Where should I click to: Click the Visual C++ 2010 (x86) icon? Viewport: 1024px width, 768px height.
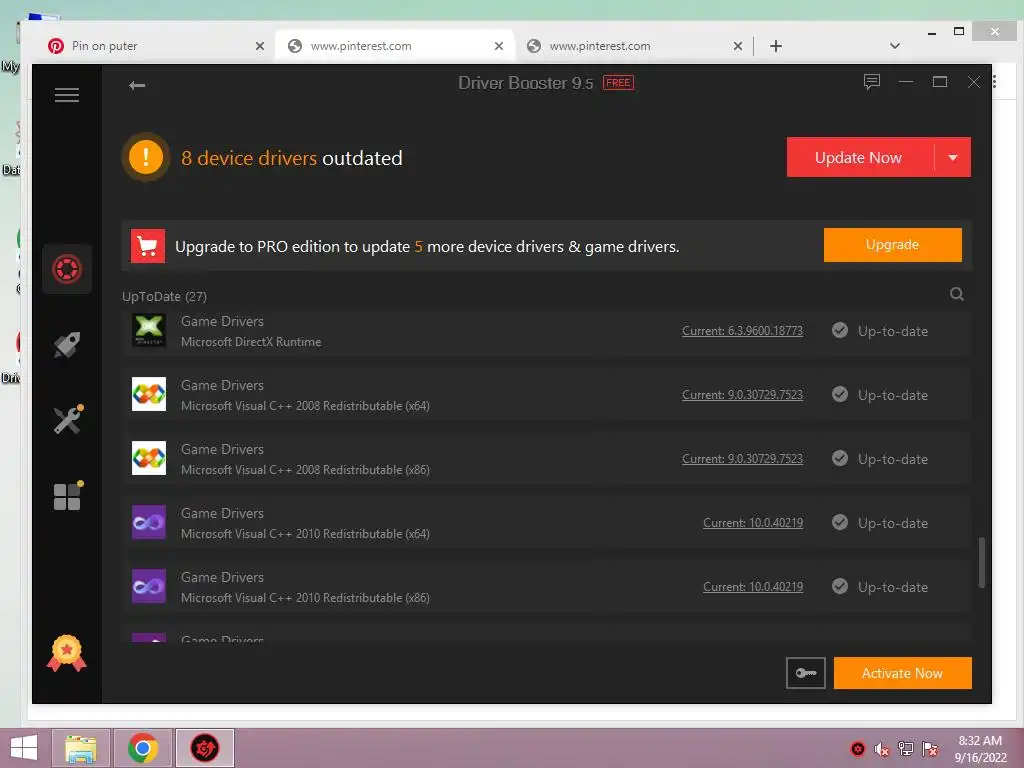tap(149, 586)
